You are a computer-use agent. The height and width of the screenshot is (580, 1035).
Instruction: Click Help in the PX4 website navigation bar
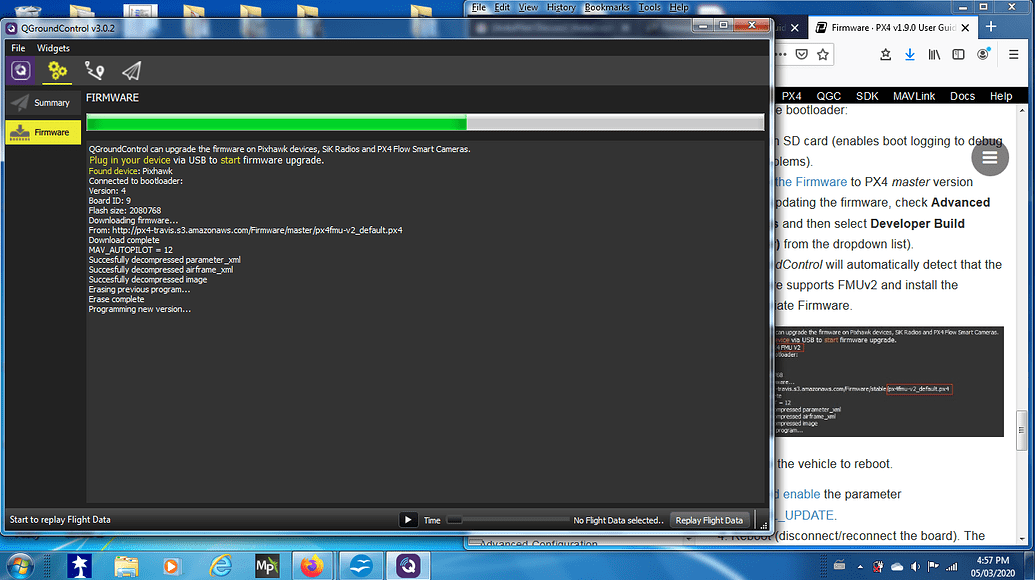click(x=1001, y=96)
